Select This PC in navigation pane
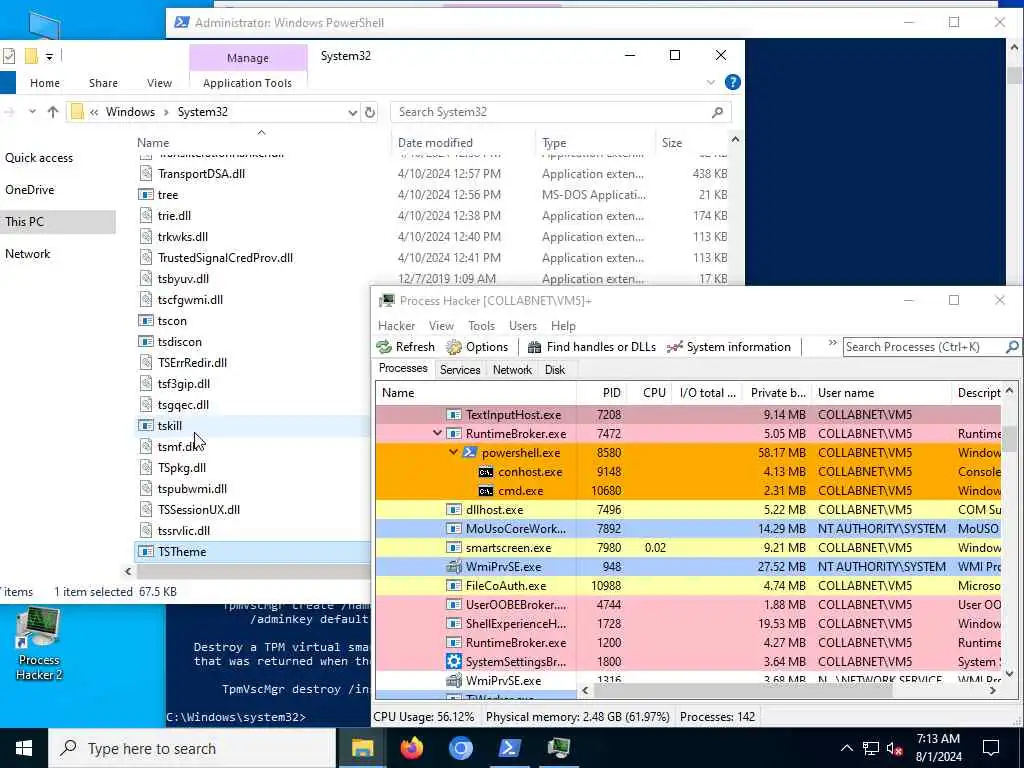This screenshot has height=768, width=1024. click(x=57, y=222)
